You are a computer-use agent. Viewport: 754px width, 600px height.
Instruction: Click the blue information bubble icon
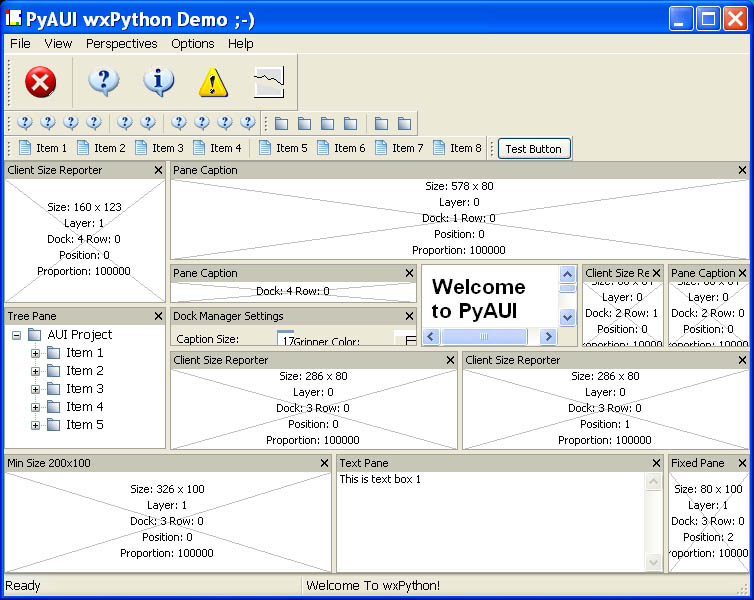click(158, 82)
